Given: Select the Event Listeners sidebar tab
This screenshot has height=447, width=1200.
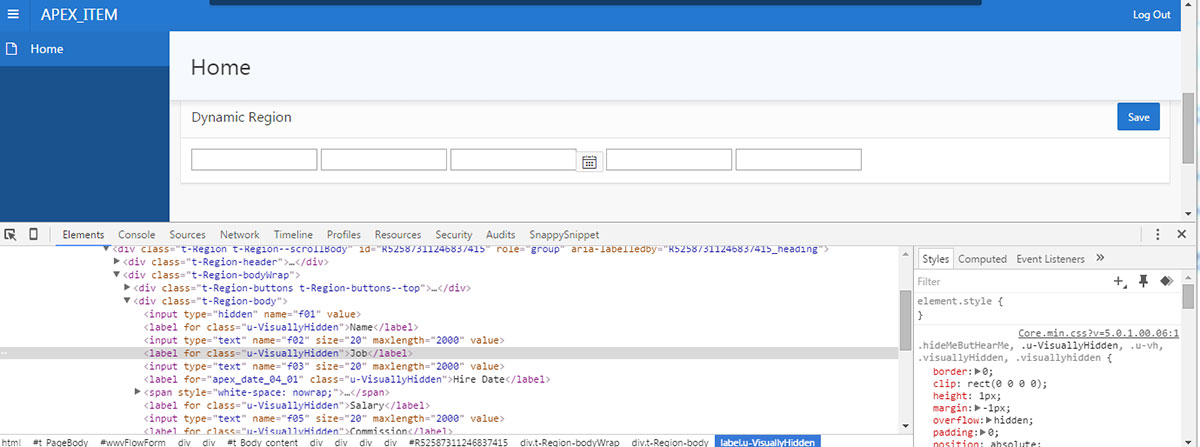Looking at the screenshot, I should point(1050,258).
